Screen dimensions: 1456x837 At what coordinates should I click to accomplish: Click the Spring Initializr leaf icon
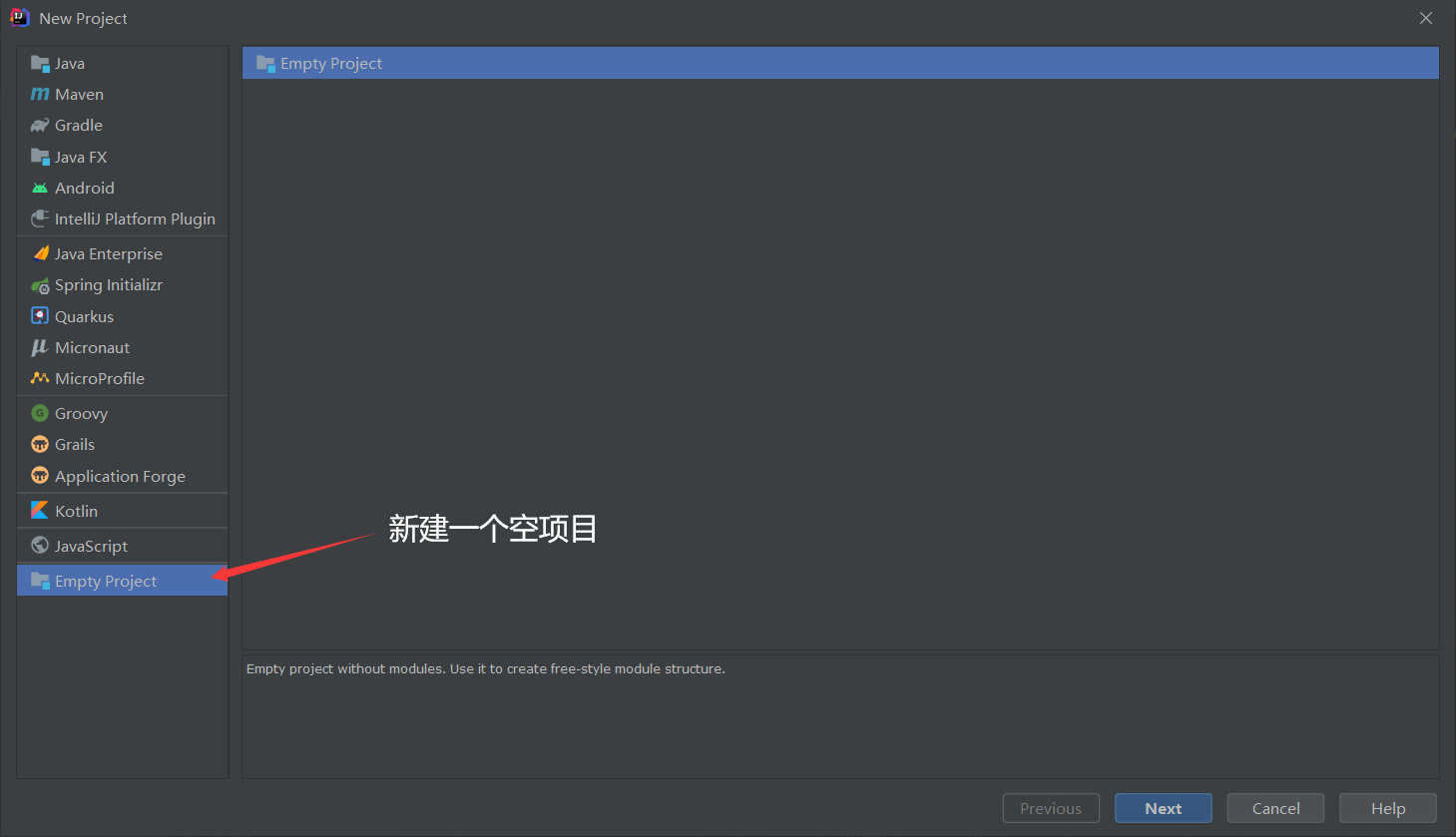[40, 285]
